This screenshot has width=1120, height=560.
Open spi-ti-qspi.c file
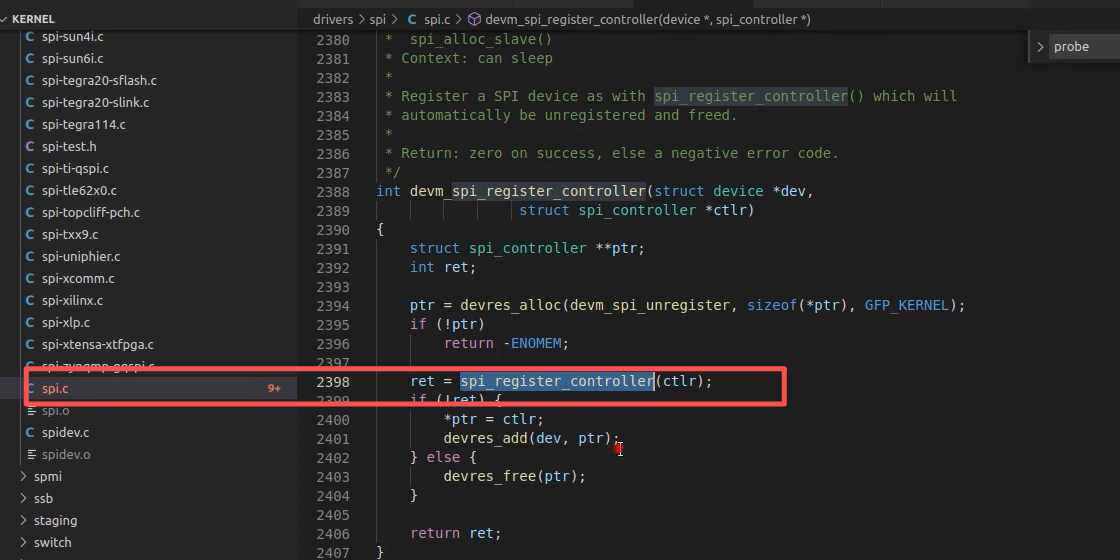click(x=75, y=169)
